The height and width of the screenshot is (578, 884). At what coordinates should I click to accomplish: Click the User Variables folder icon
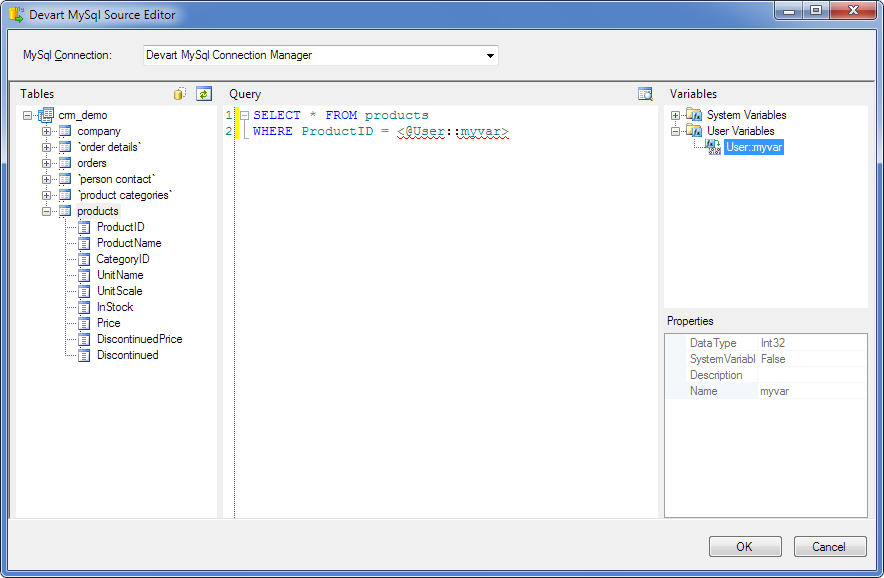(694, 130)
